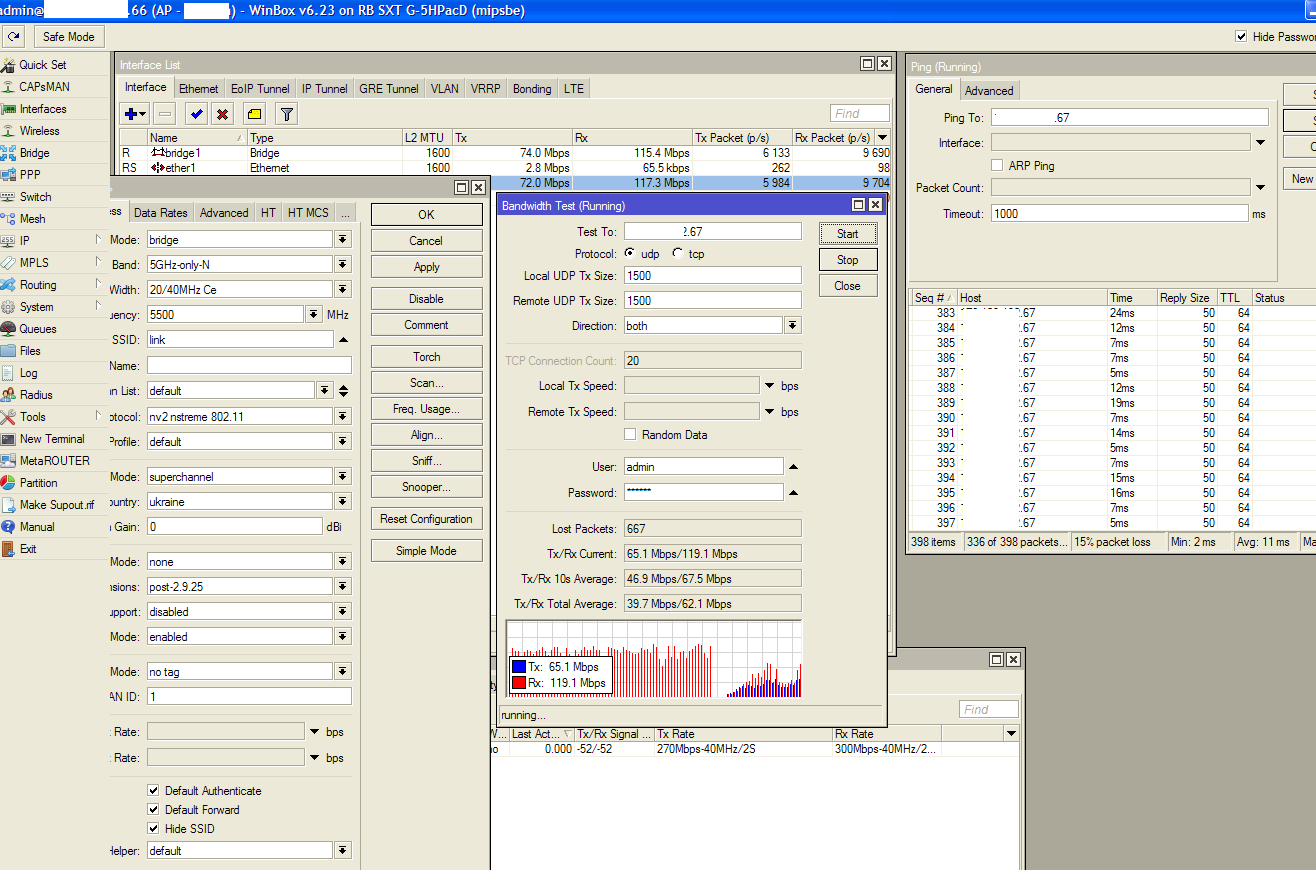Enable the Random Data checkbox
The image size is (1316, 870).
(x=630, y=435)
